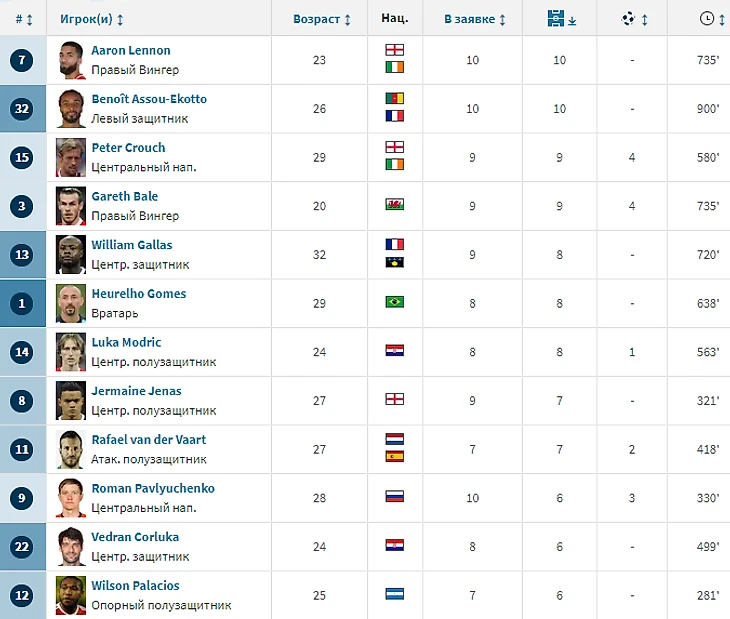The width and height of the screenshot is (730, 619).
Task: Open Luka Modric's player profile link
Action: coord(126,342)
